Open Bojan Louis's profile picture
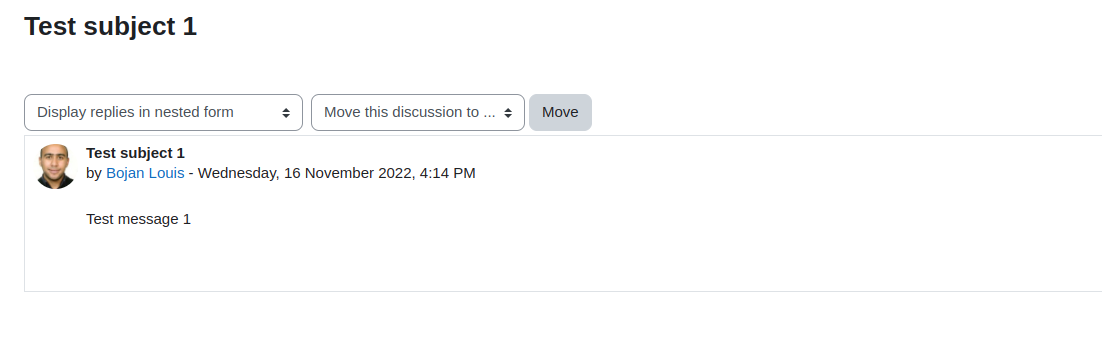The image size is (1102, 360). [56, 167]
